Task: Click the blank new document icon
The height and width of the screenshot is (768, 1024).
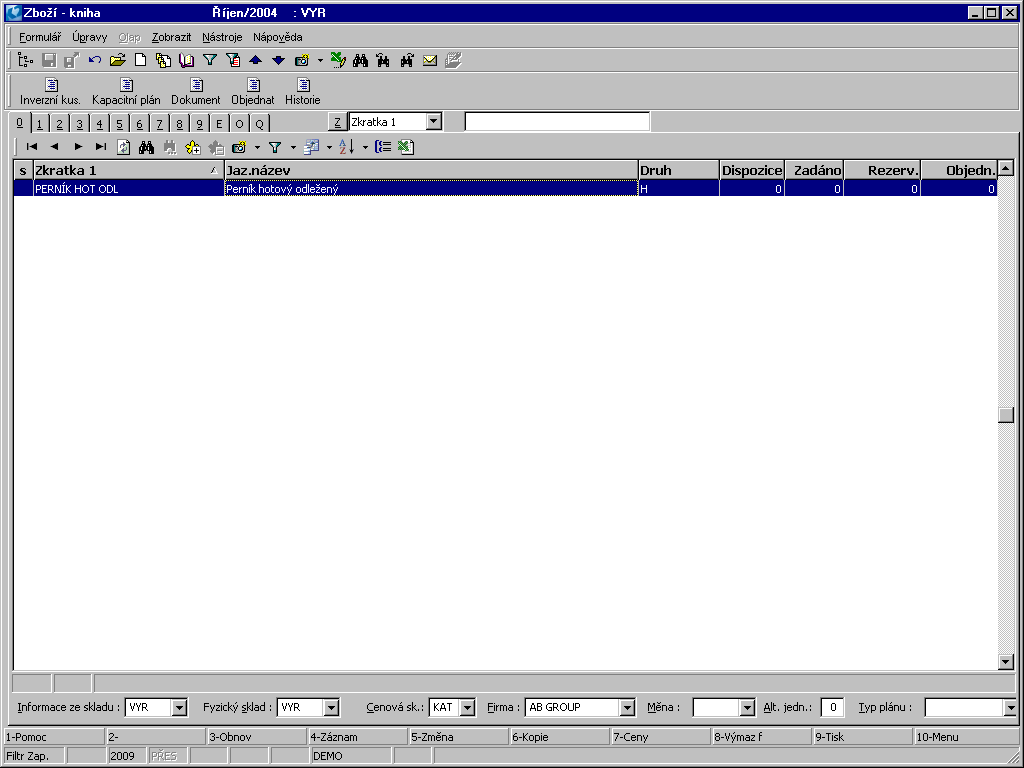Action: [140, 60]
